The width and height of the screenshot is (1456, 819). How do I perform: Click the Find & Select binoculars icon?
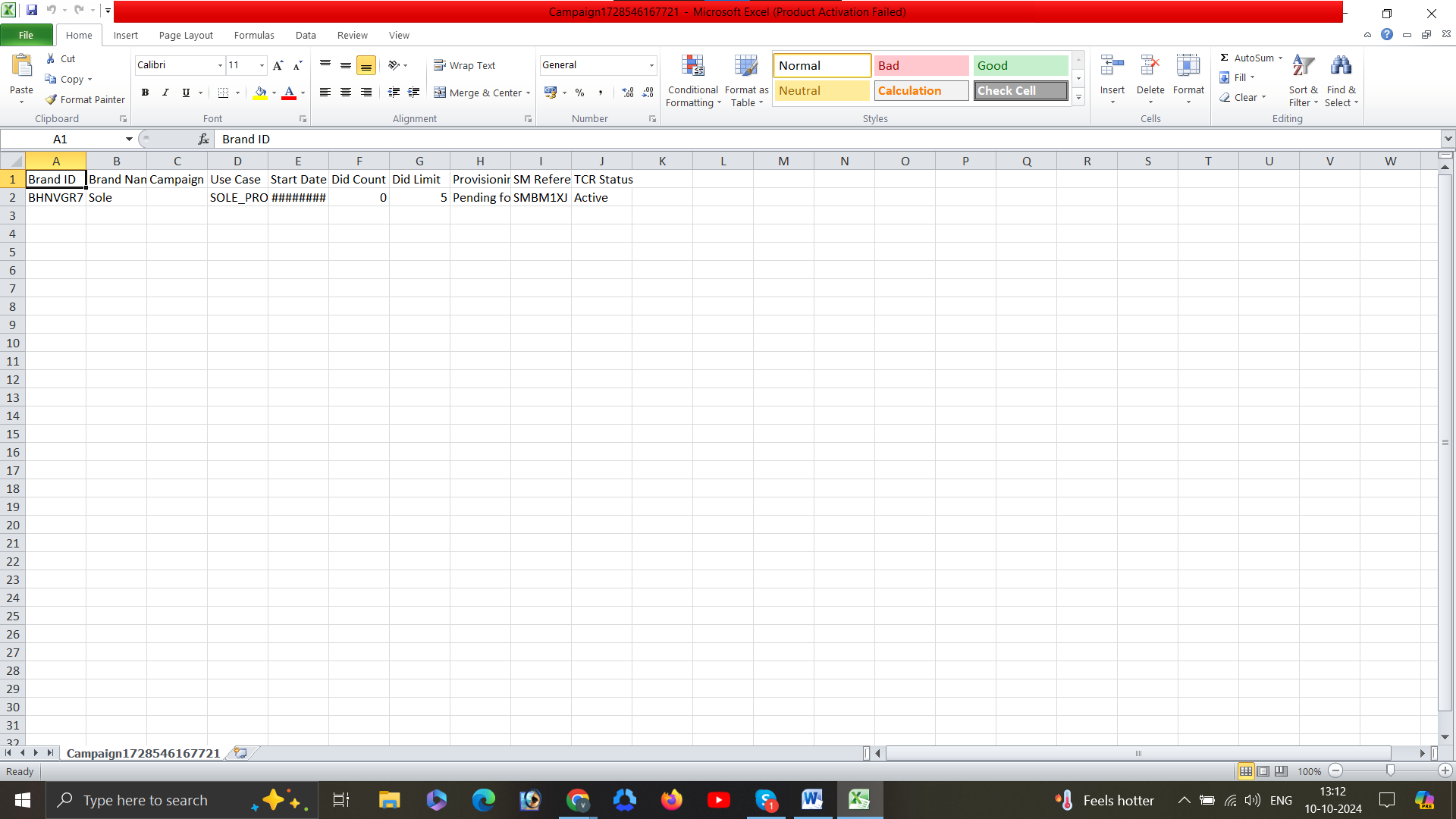(1341, 67)
